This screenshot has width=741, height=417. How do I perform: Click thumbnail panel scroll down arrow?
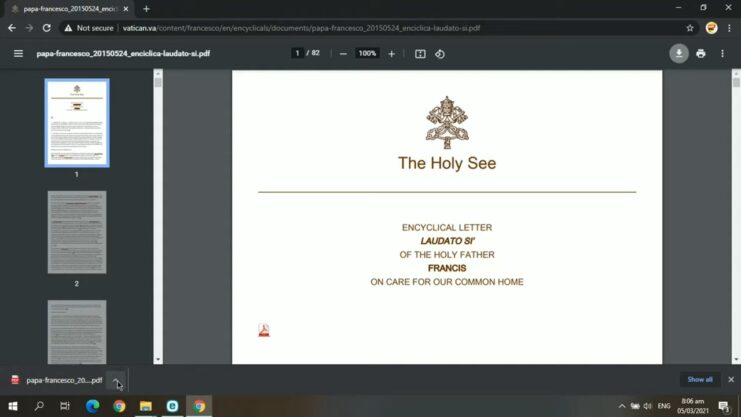[158, 360]
